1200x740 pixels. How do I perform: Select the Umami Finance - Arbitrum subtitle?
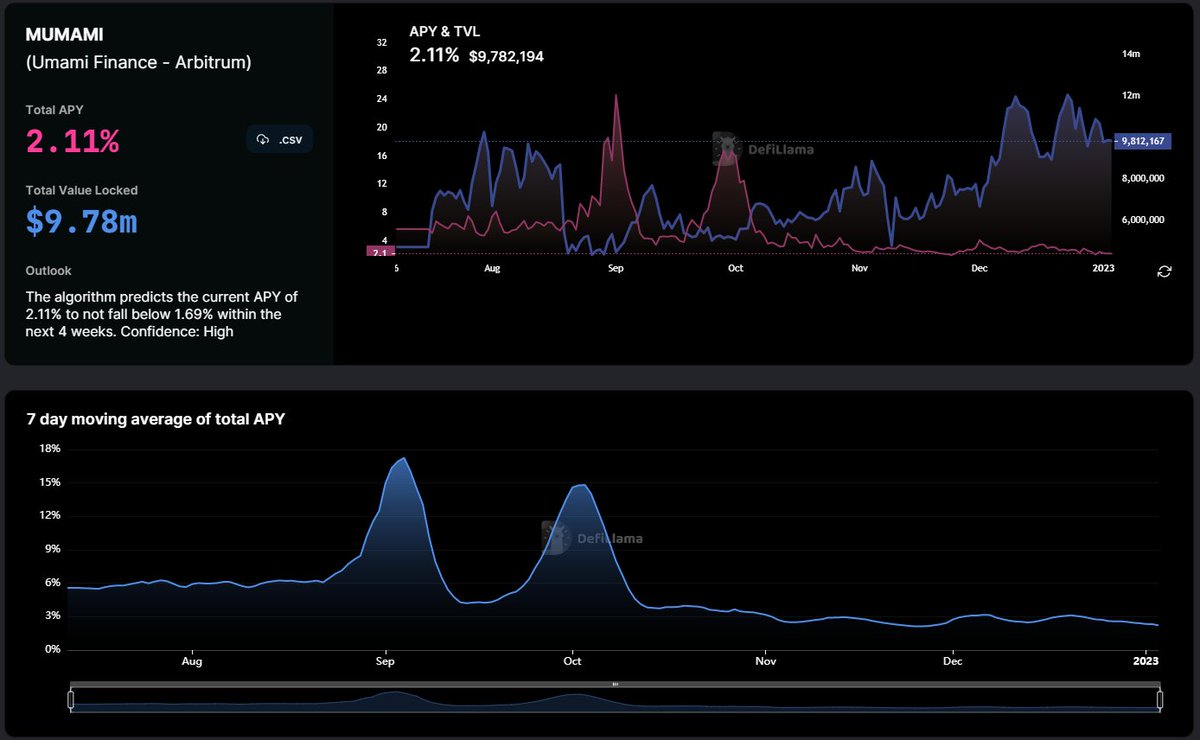point(138,62)
